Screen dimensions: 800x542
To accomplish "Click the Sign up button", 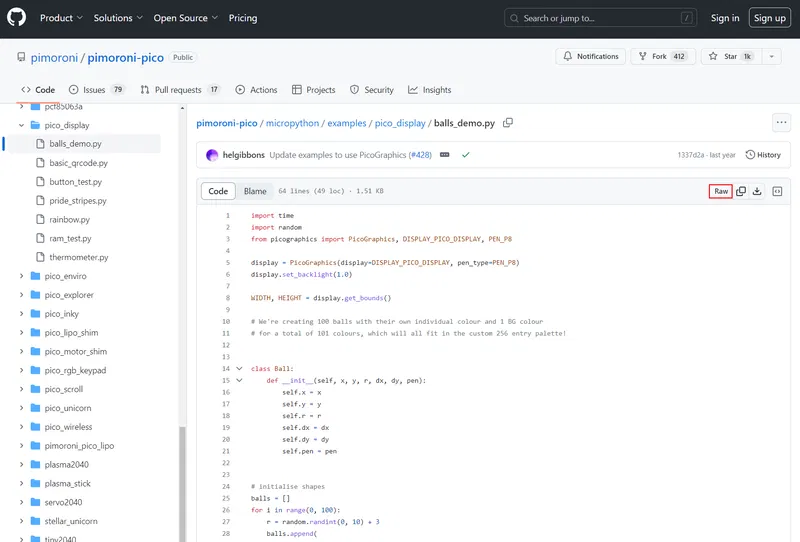I will [x=769, y=18].
